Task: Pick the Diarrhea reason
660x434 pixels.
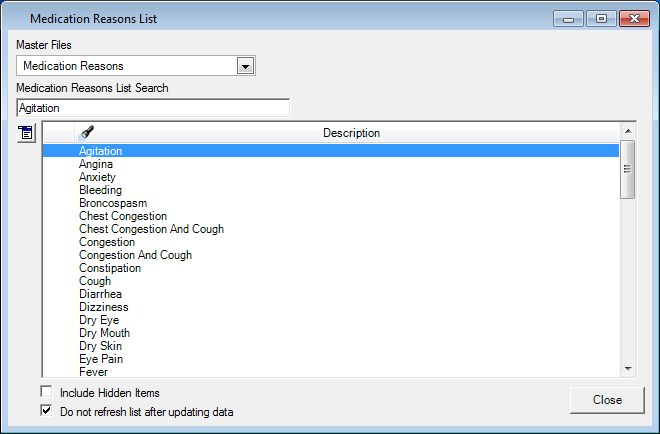Action: (x=101, y=294)
